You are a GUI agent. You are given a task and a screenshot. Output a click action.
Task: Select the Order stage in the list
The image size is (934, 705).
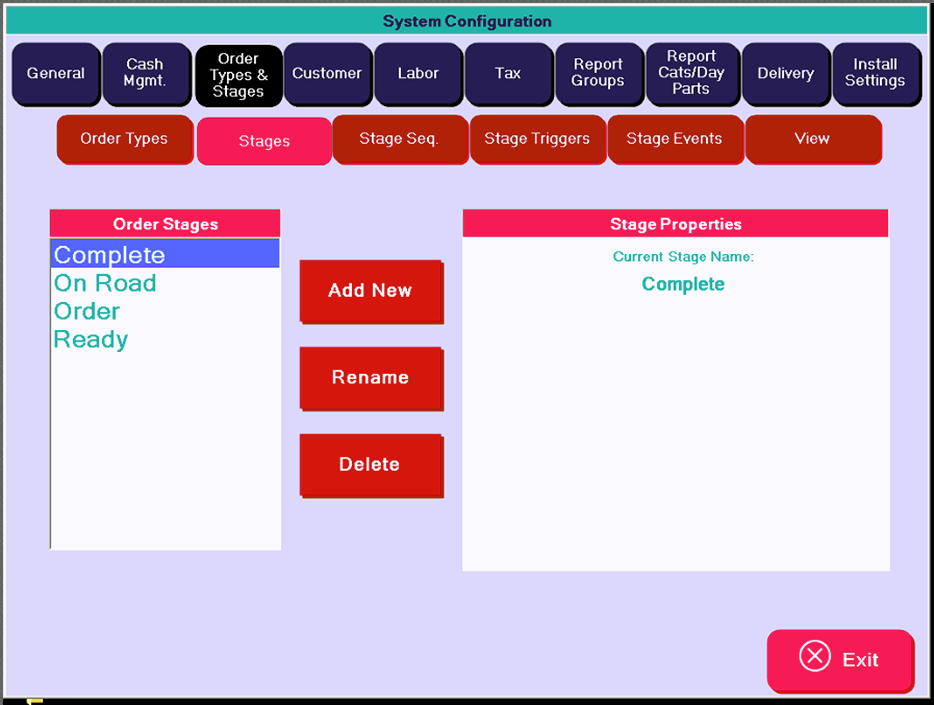pyautogui.click(x=165, y=311)
